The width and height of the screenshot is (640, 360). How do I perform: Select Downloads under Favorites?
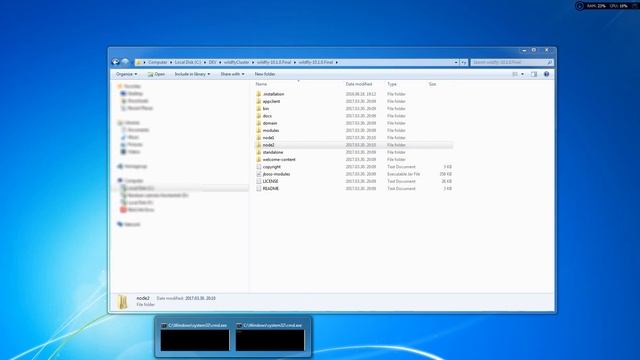pos(138,101)
